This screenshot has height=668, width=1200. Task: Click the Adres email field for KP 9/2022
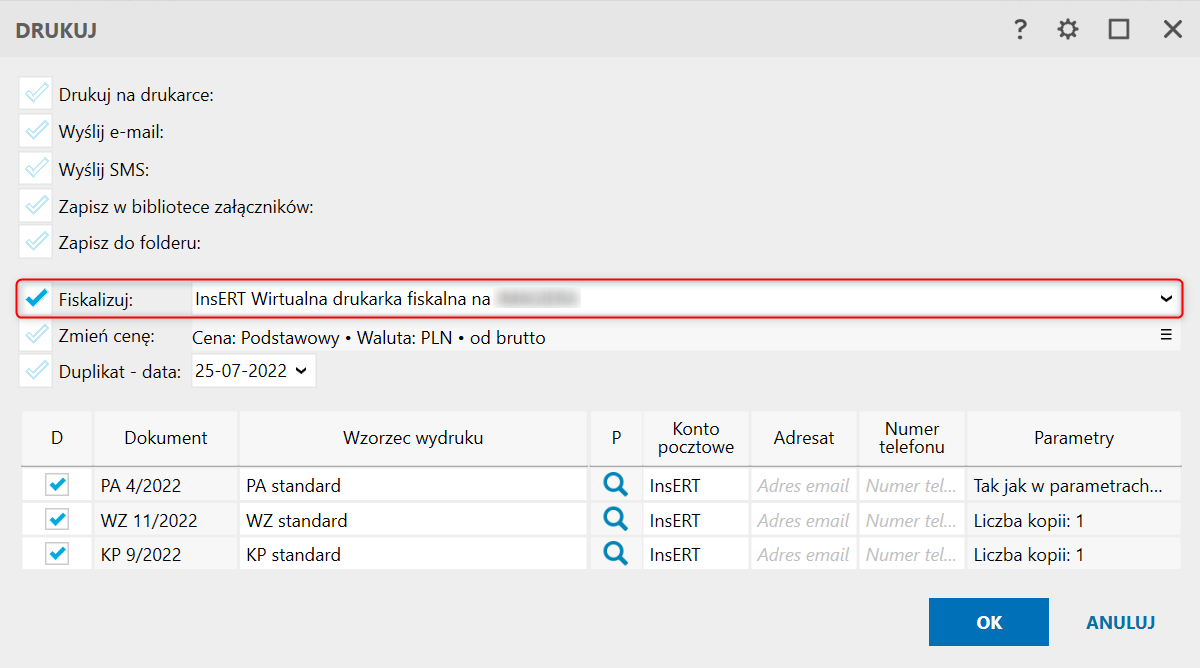803,554
